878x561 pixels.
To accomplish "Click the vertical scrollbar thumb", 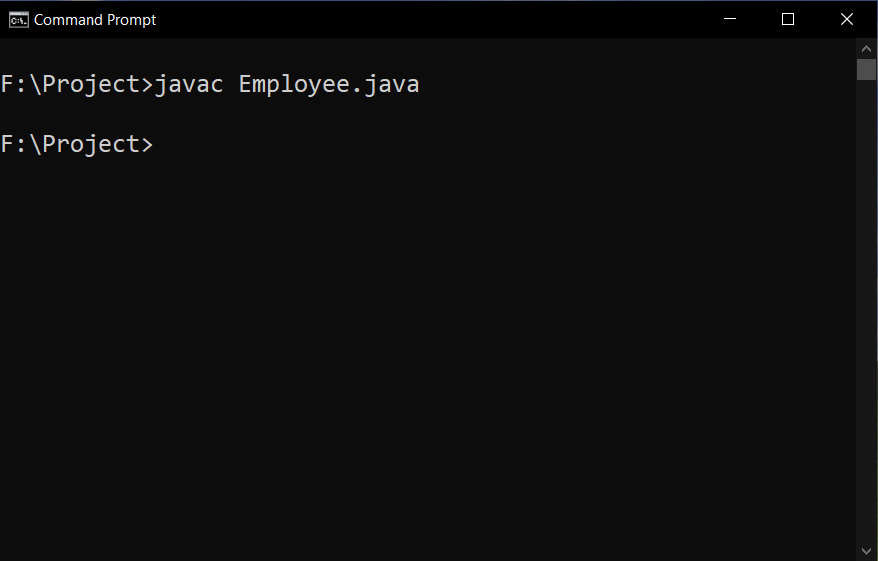I will [866, 69].
